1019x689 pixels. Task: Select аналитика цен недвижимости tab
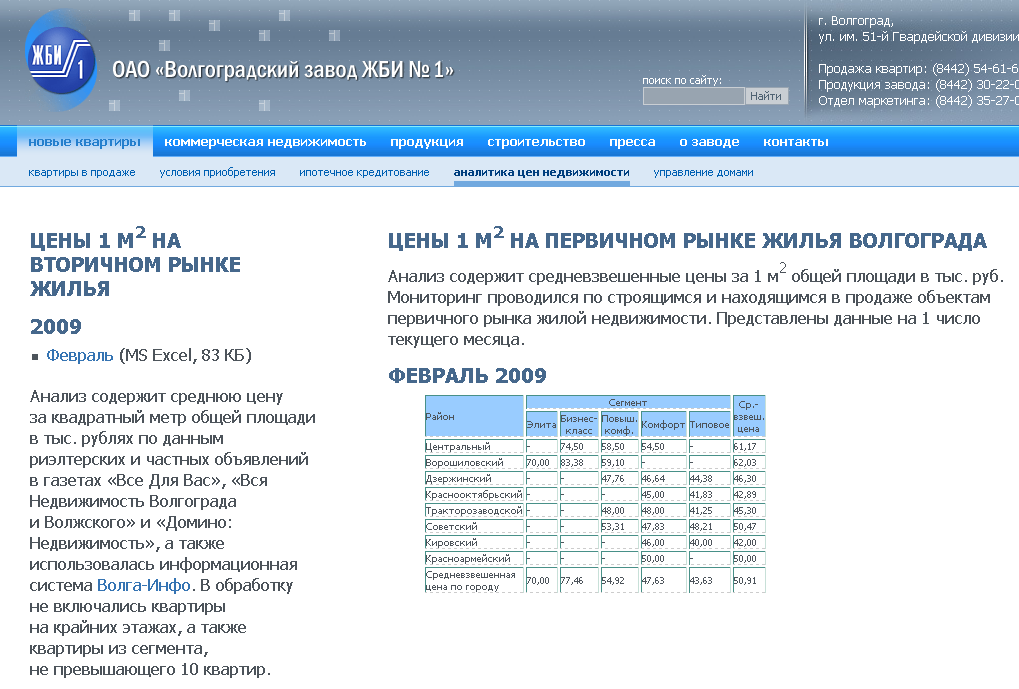[x=541, y=172]
